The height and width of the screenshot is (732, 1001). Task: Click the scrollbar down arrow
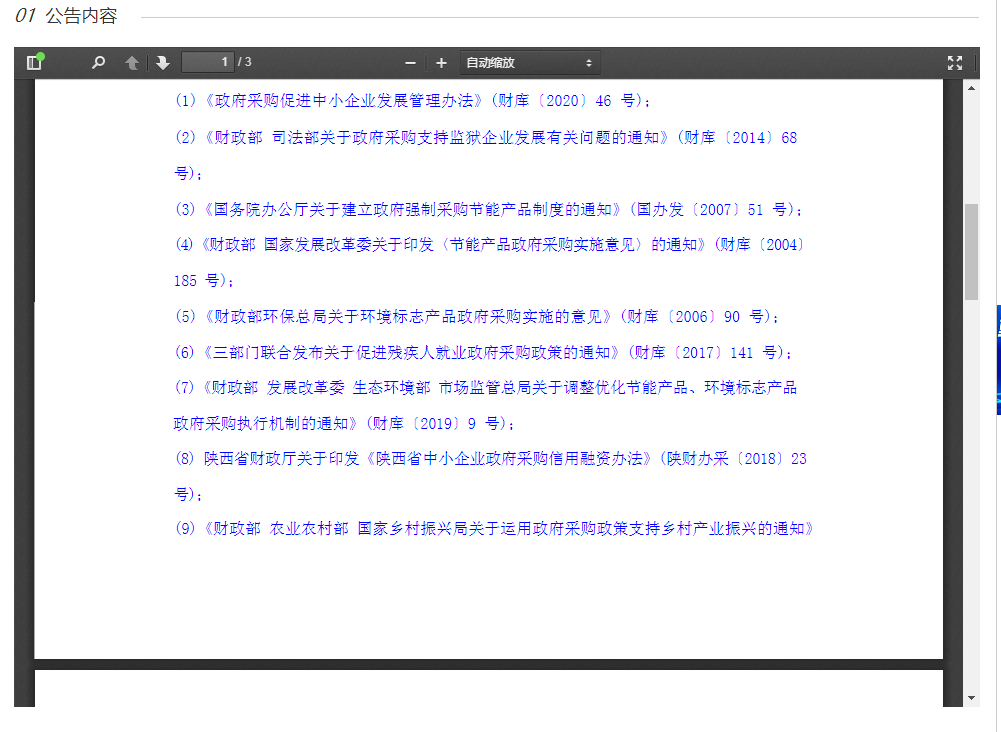click(971, 697)
